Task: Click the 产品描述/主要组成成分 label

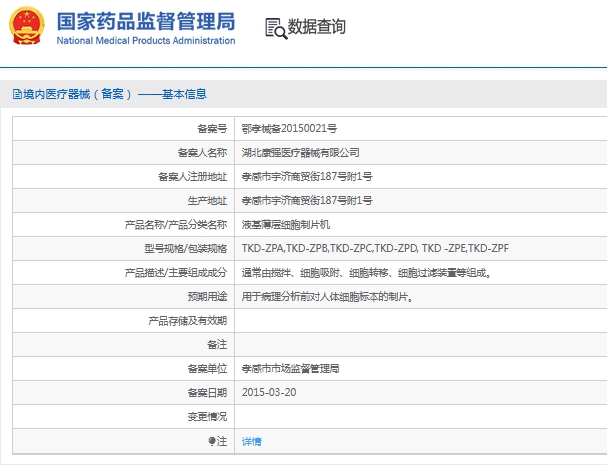Action: pyautogui.click(x=176, y=273)
